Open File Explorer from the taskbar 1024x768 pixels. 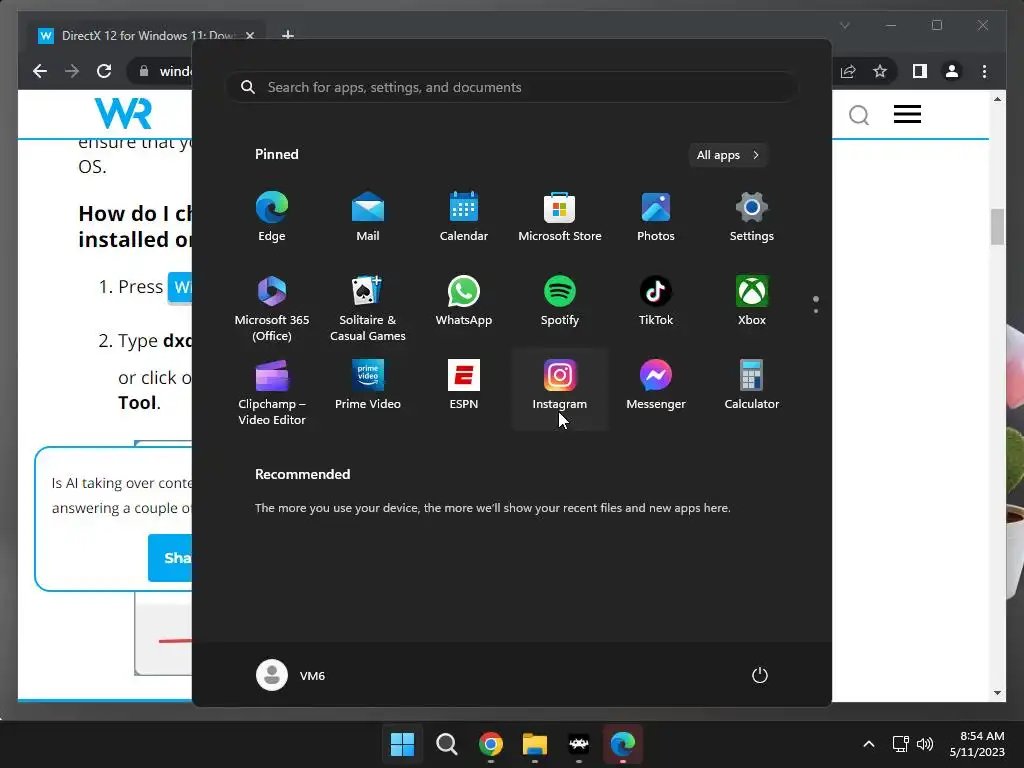pyautogui.click(x=535, y=744)
